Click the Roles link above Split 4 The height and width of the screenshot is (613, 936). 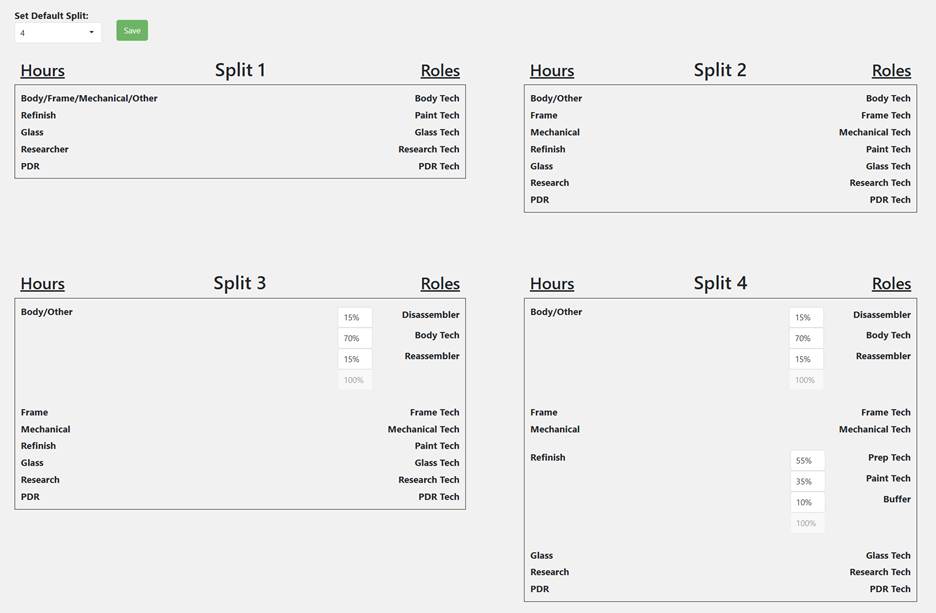(891, 284)
